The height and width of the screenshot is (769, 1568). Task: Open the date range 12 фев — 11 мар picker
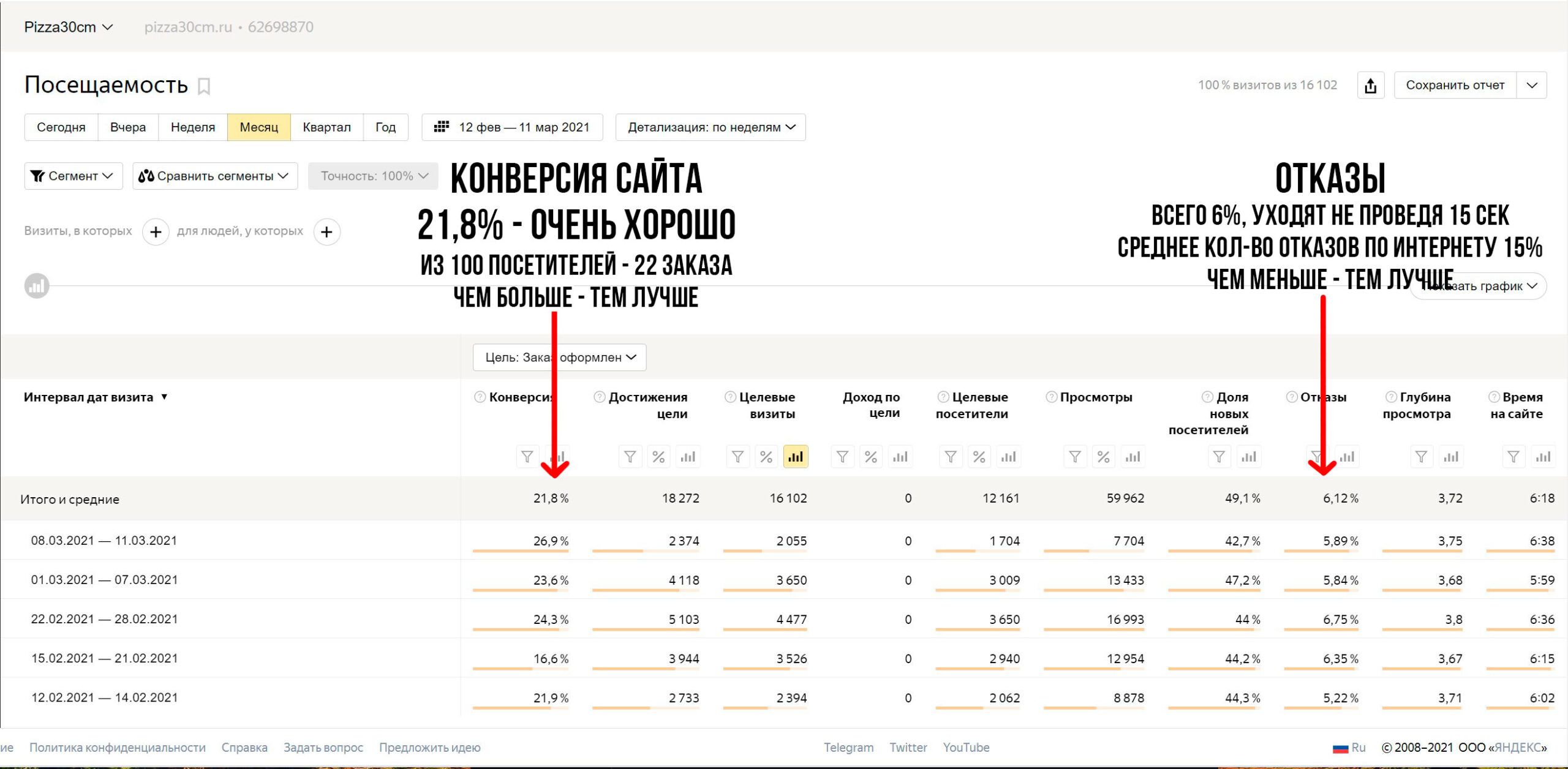coord(512,127)
